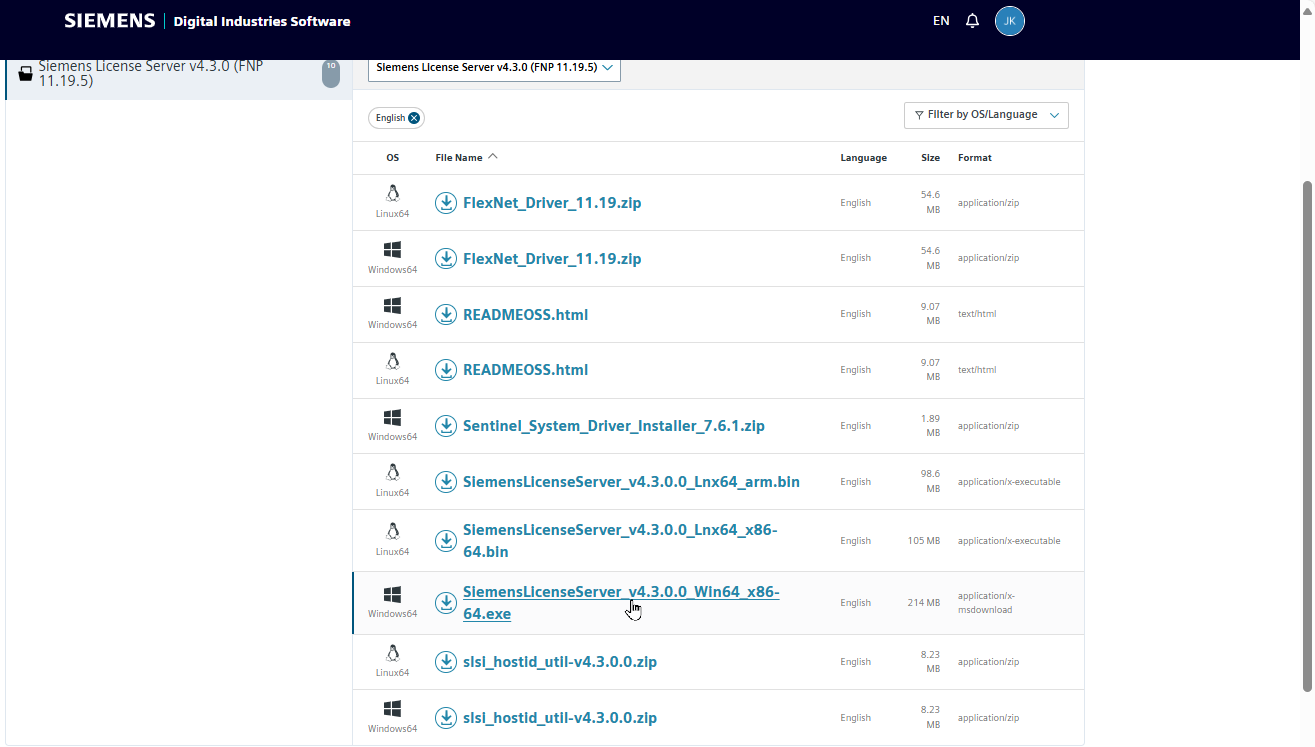Switch language using the EN selector
Screen dimensions: 1315x747
941,21
